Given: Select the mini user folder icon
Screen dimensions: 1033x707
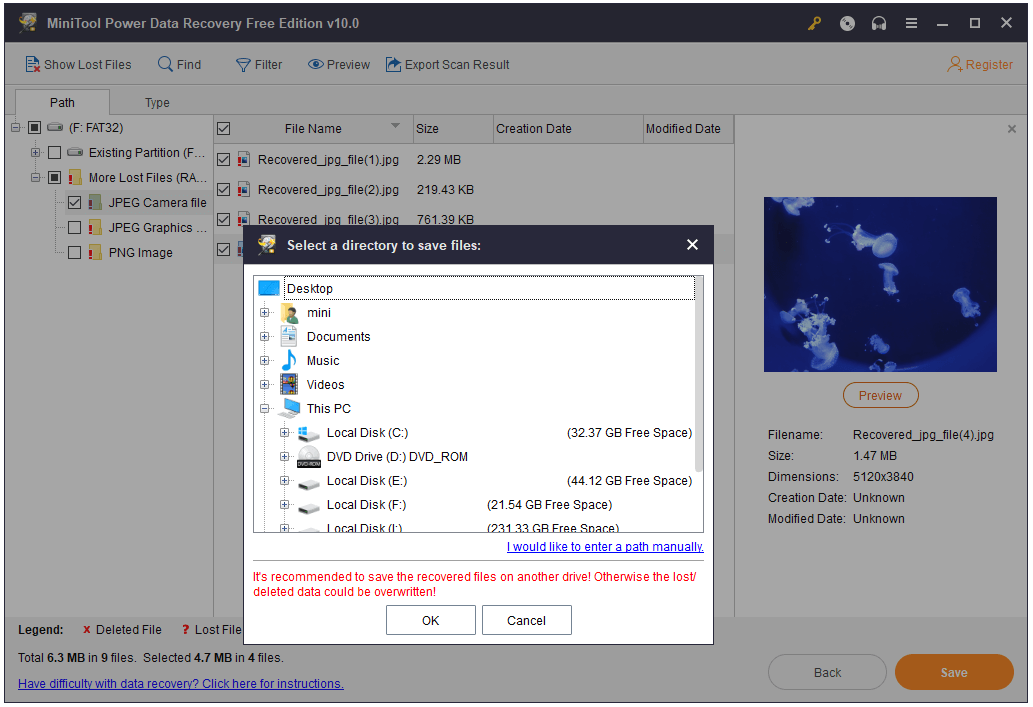Looking at the screenshot, I should pos(289,313).
